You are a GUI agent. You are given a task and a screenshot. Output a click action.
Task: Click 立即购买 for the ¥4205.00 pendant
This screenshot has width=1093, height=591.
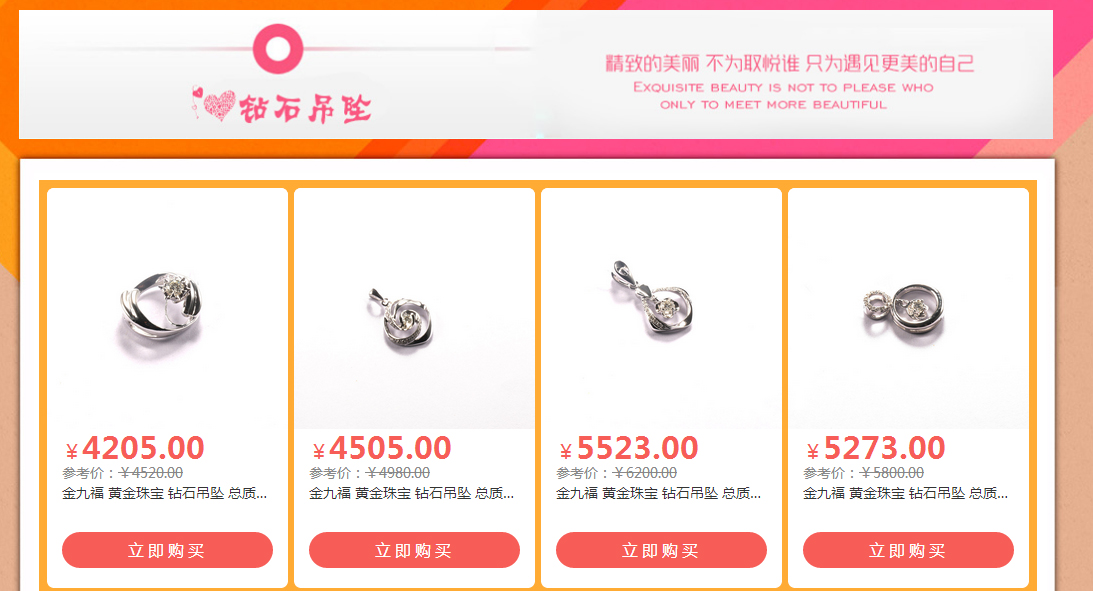(x=167, y=550)
